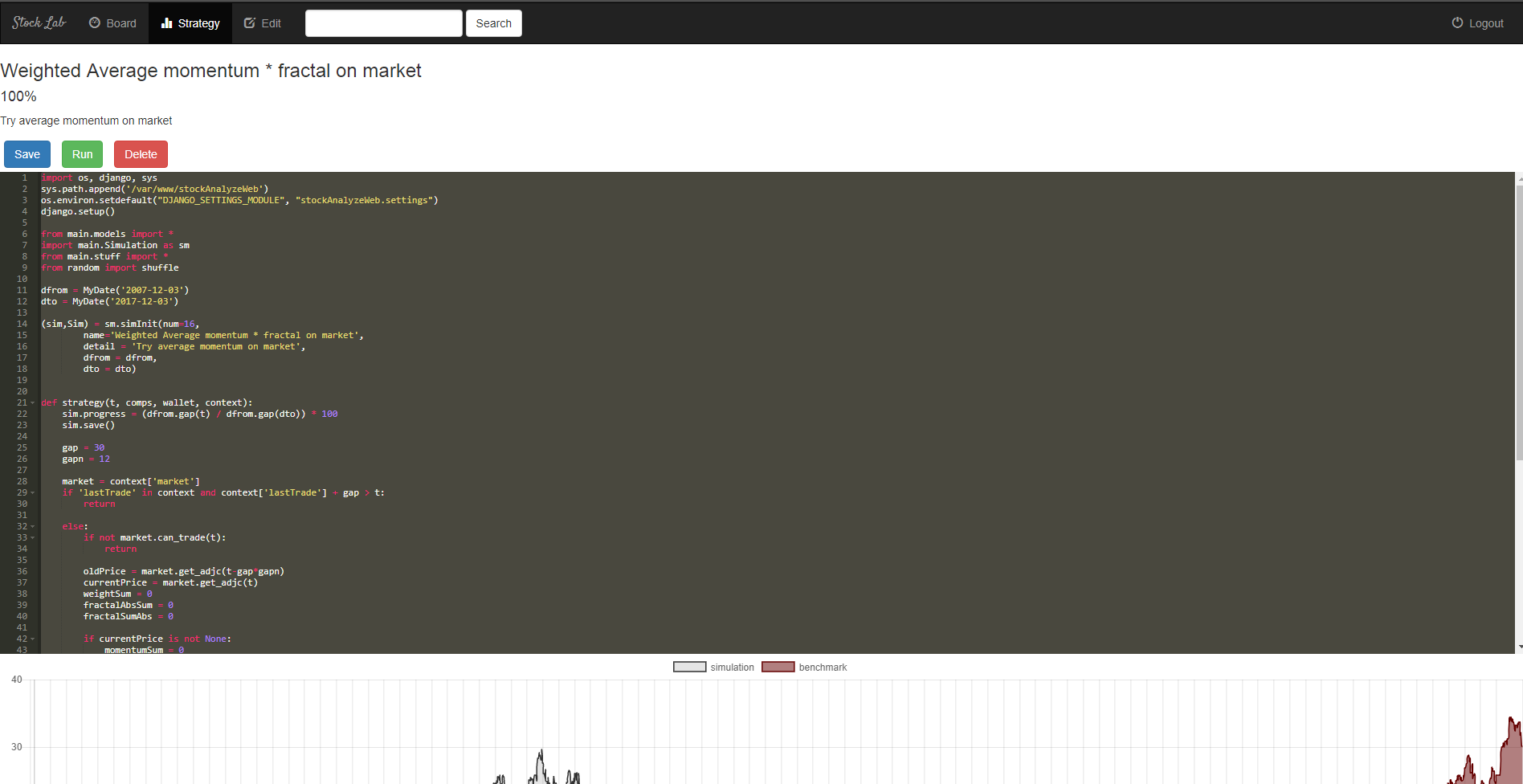
Task: Click the power icon next to Logout
Action: [1456, 22]
